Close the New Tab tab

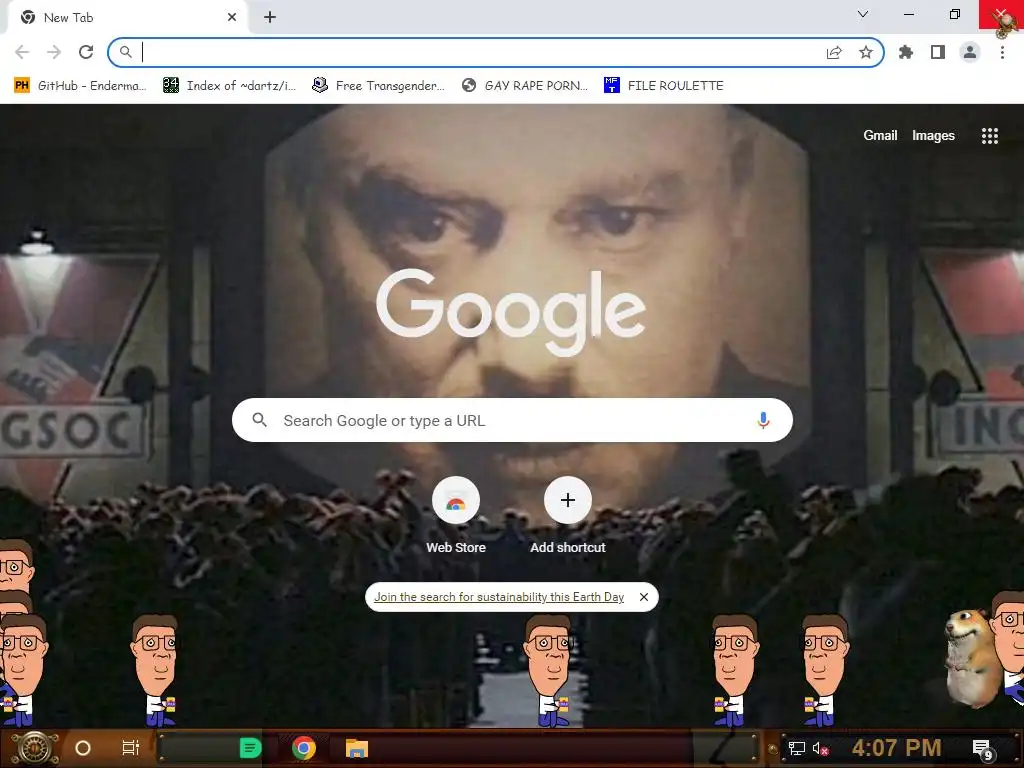tap(232, 18)
